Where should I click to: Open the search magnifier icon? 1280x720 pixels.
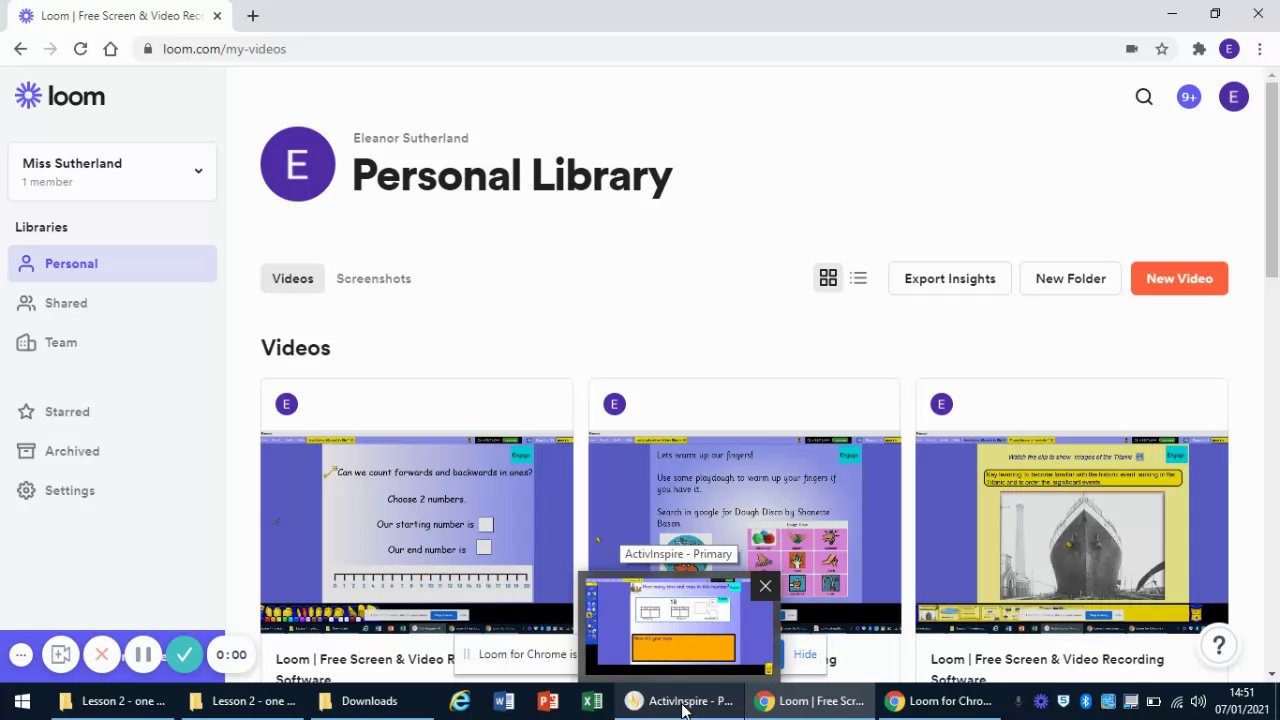(x=1144, y=97)
